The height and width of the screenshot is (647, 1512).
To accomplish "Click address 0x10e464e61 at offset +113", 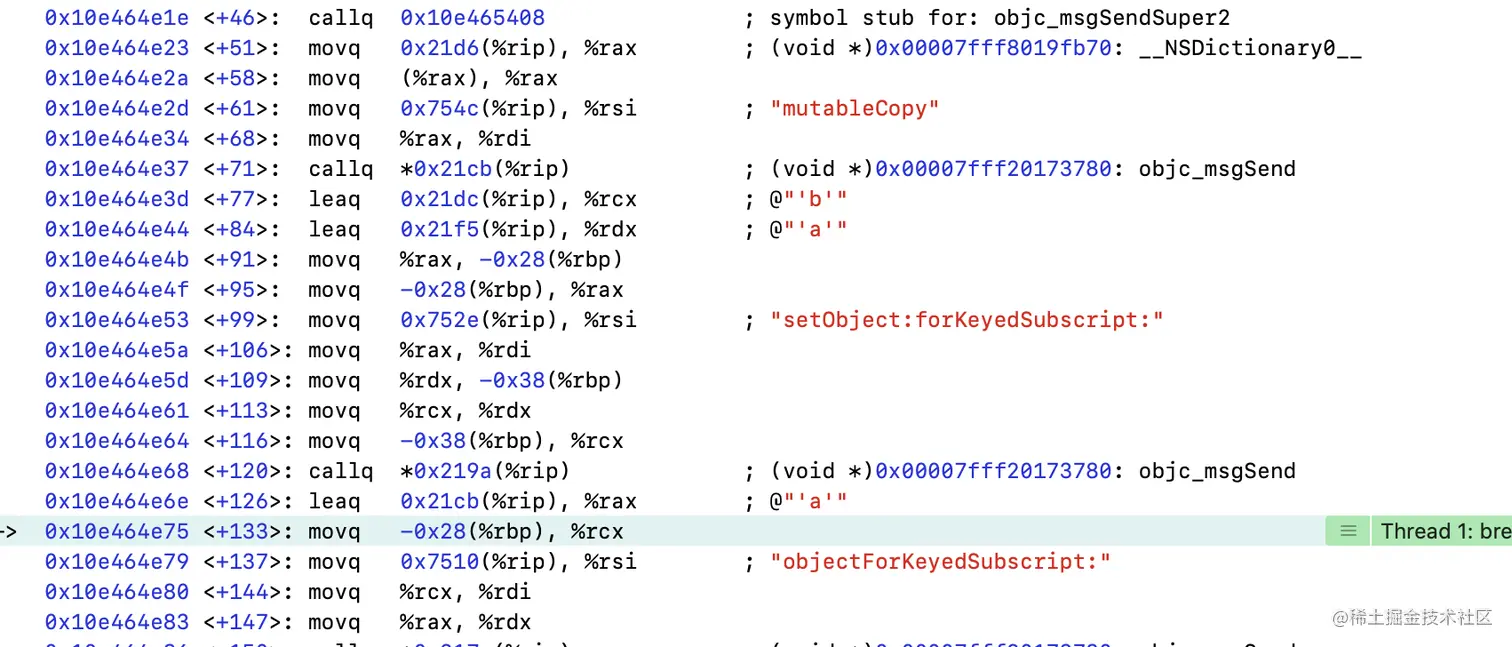I will 117,410.
